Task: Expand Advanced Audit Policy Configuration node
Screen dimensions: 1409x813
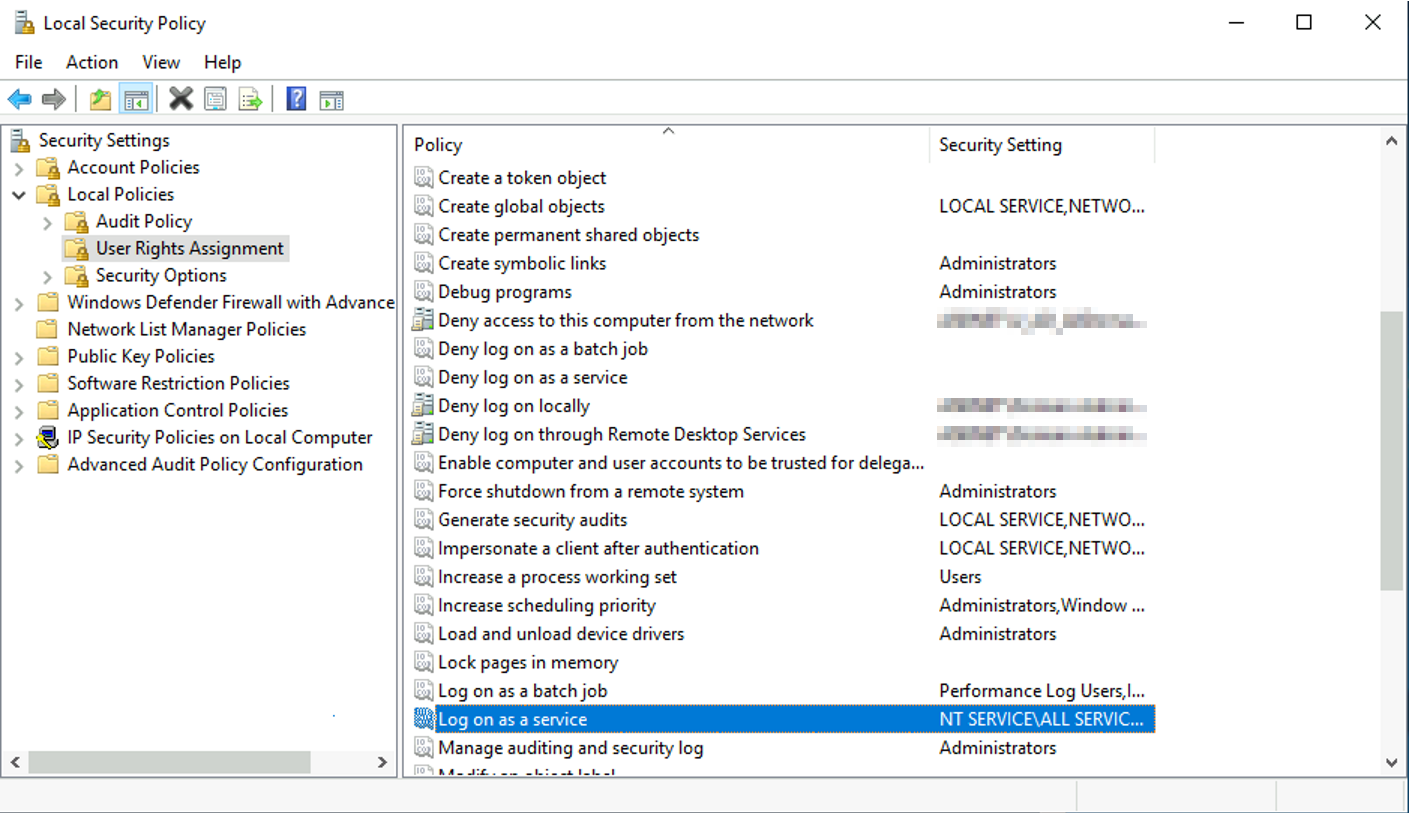Action: coord(19,465)
